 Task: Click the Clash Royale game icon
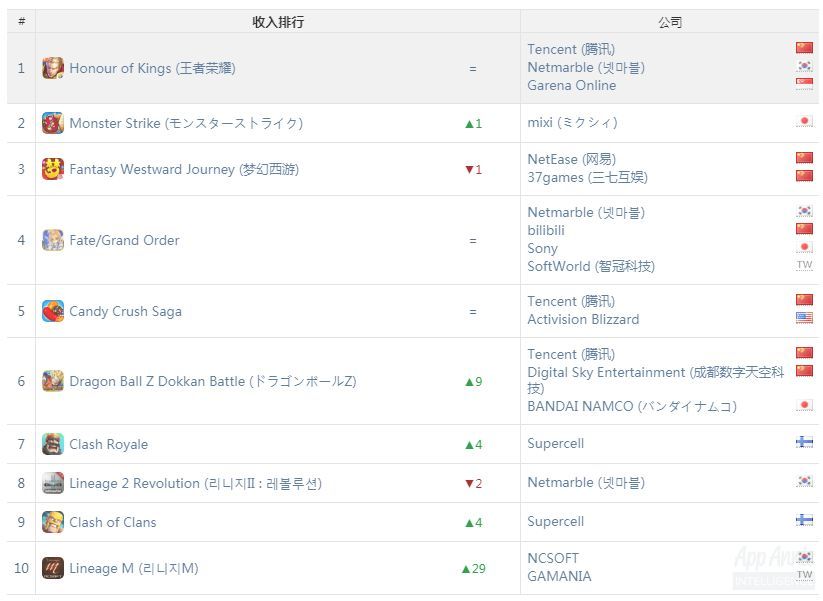53,444
